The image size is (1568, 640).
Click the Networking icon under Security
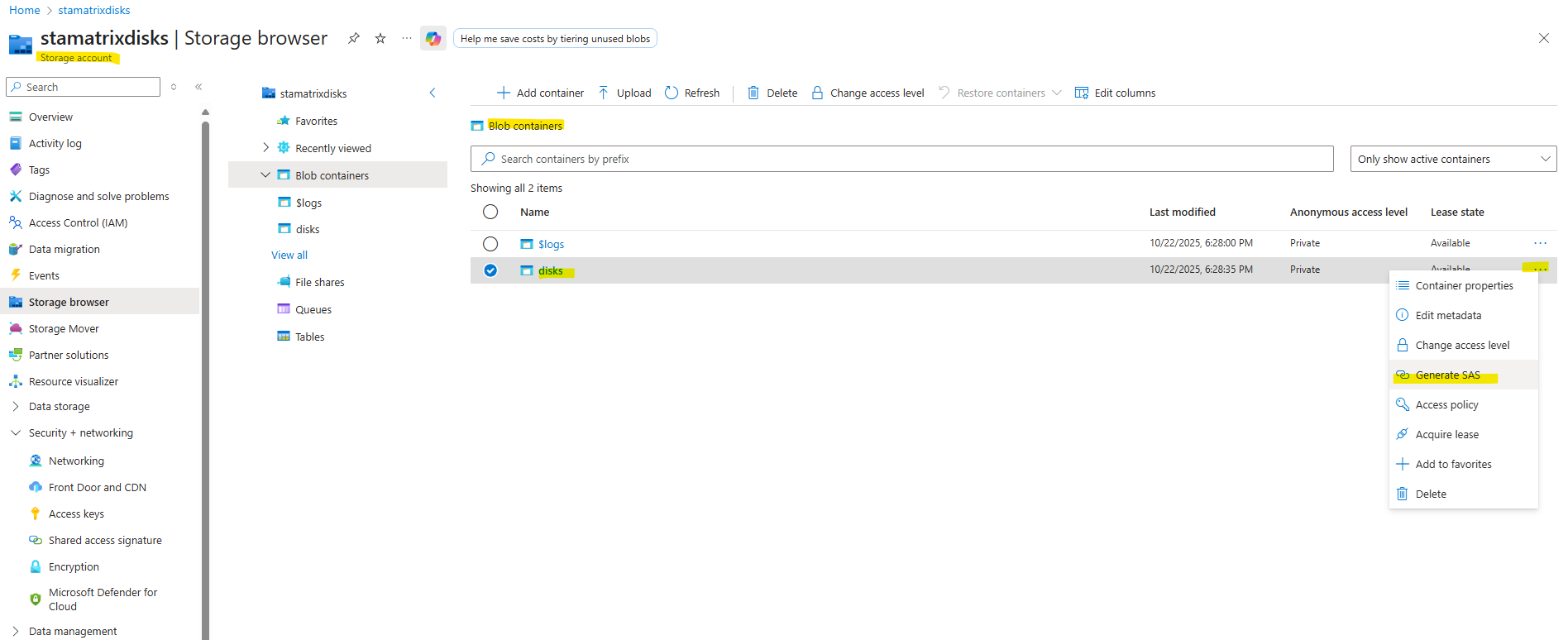click(36, 461)
